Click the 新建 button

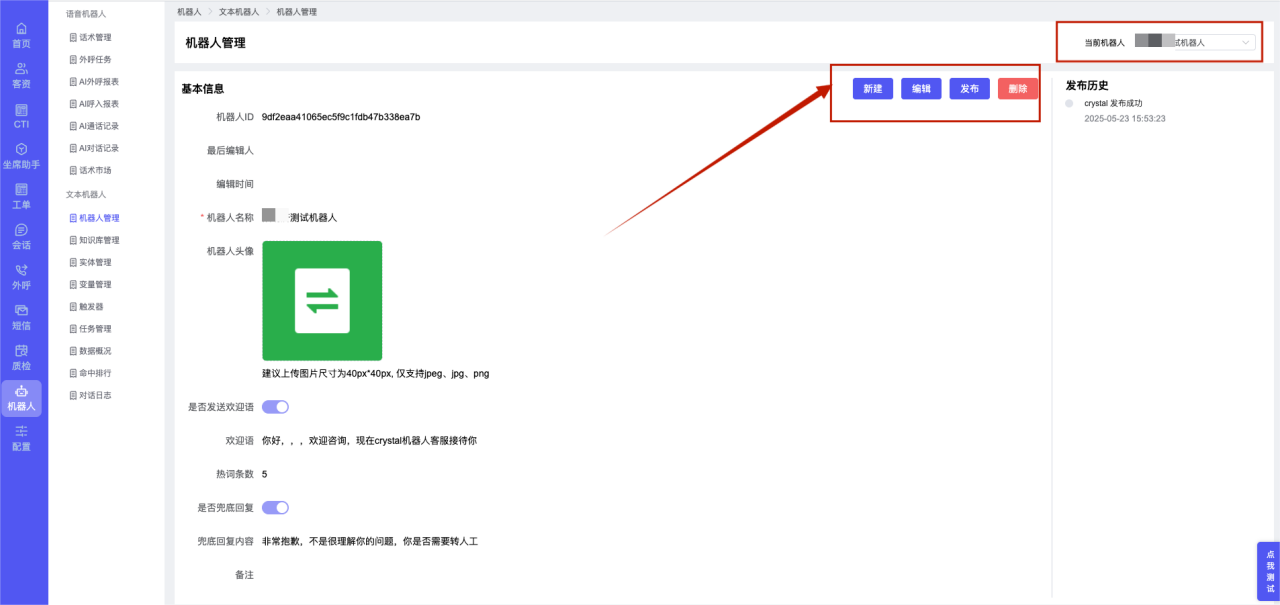click(873, 89)
